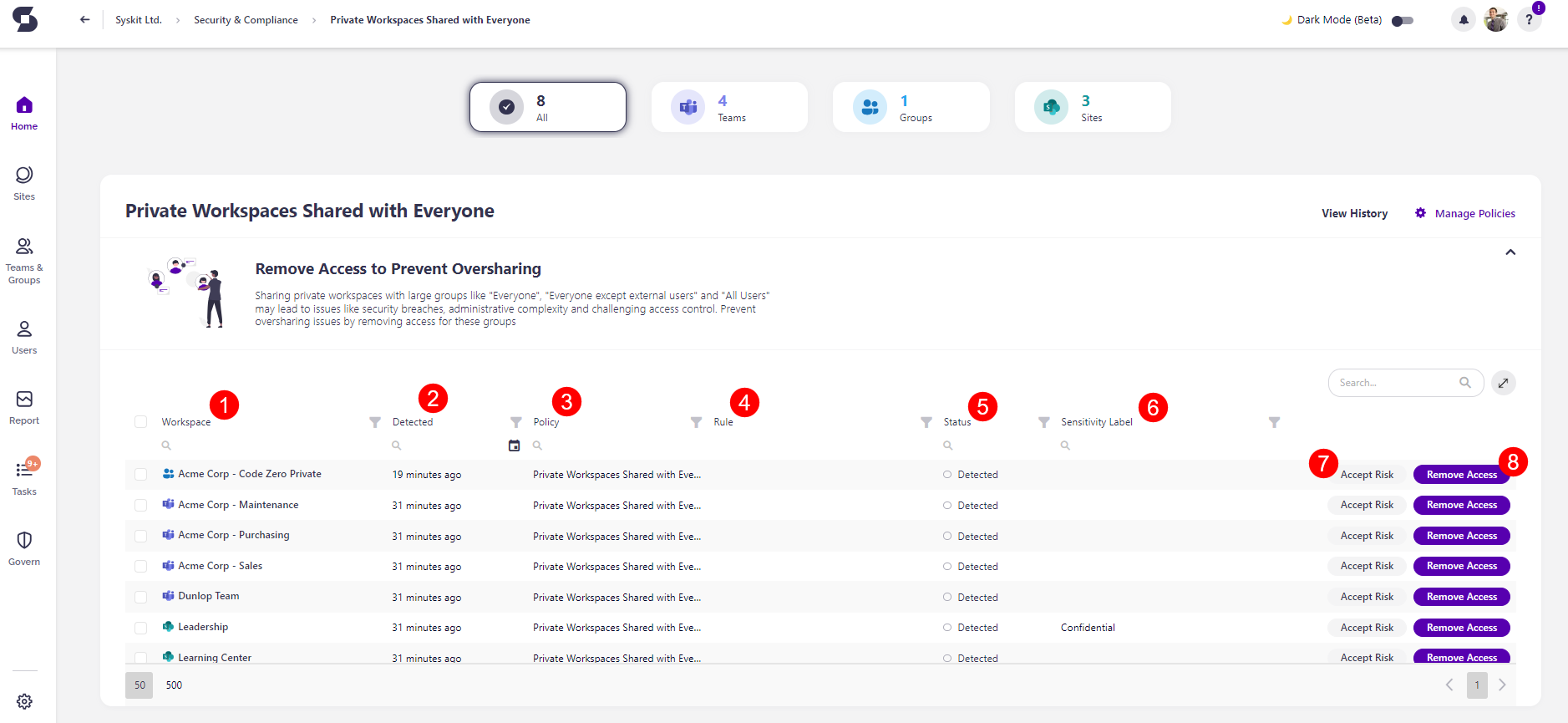Go to the next page arrow
Image resolution: width=1568 pixels, height=723 pixels.
coord(1502,685)
